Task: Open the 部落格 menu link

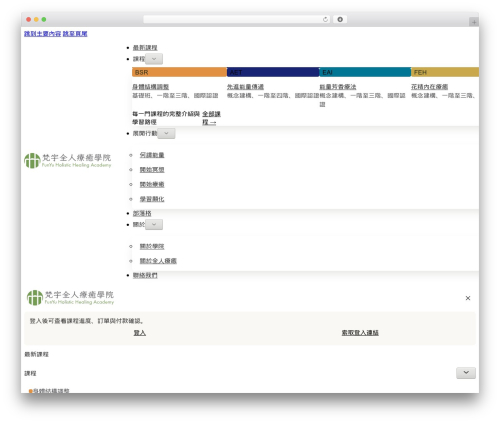Action: coord(142,213)
